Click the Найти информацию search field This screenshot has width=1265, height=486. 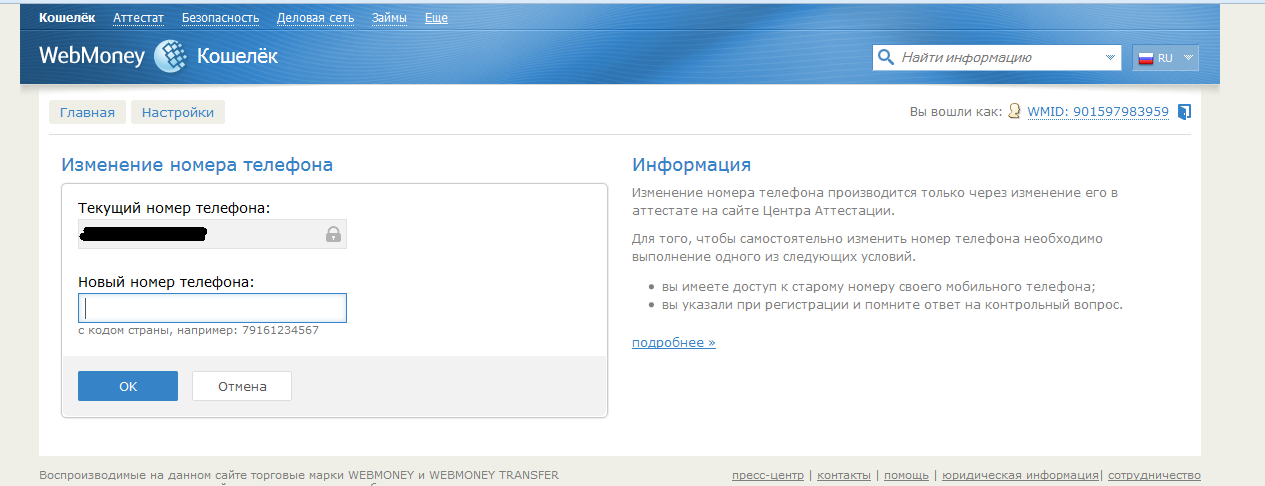997,58
